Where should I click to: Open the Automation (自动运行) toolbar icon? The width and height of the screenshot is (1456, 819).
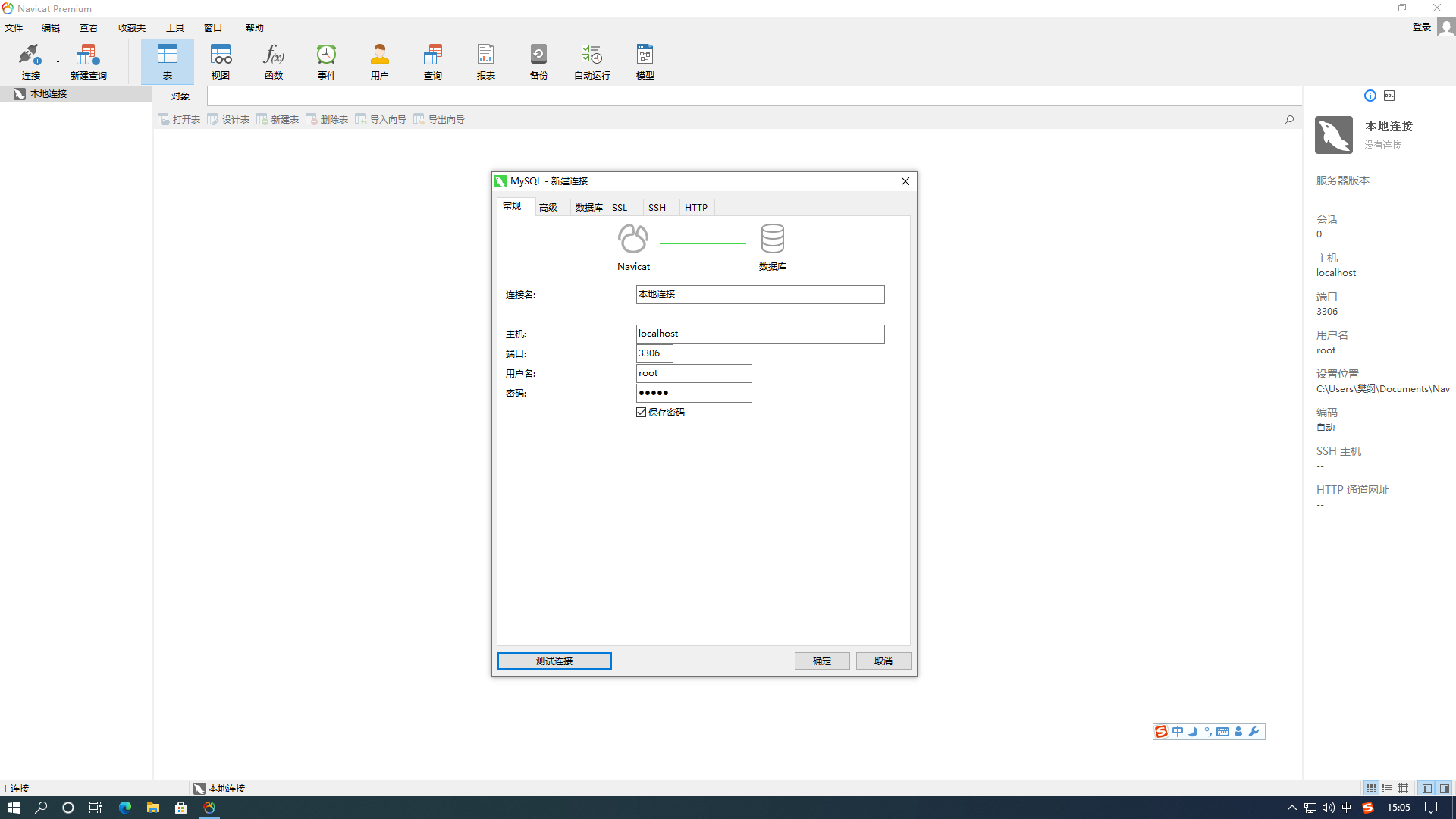[591, 56]
